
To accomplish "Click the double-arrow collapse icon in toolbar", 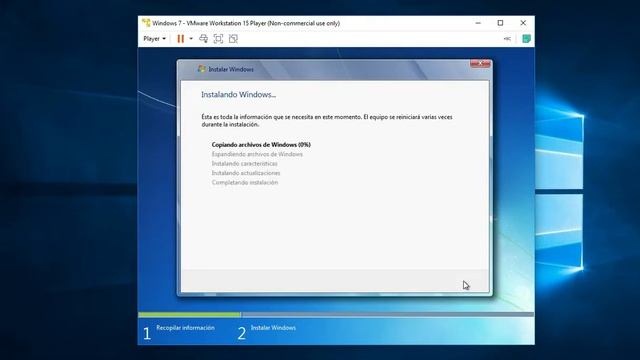I will click(507, 39).
